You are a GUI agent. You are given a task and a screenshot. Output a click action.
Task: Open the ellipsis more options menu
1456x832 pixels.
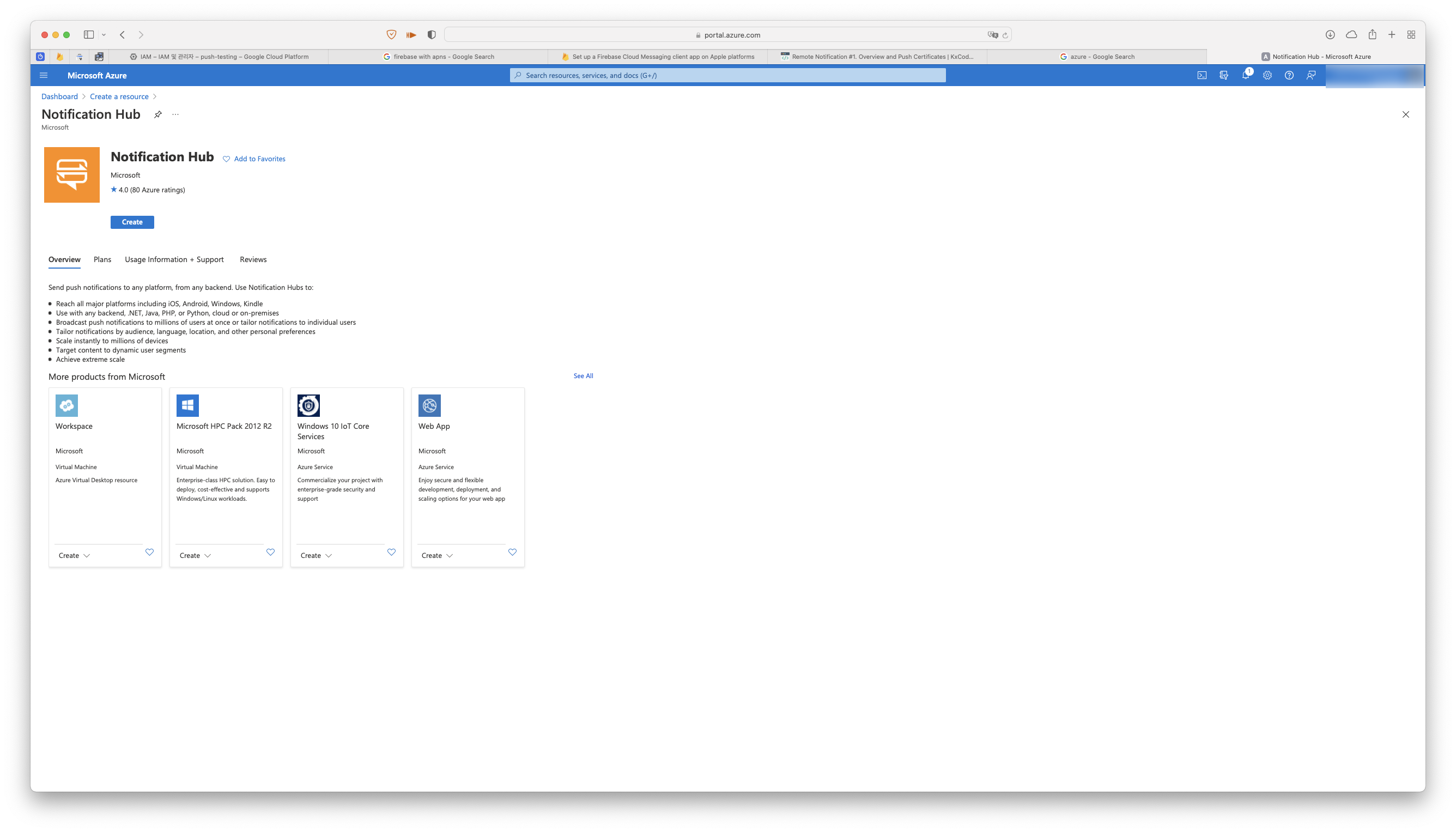pos(175,114)
